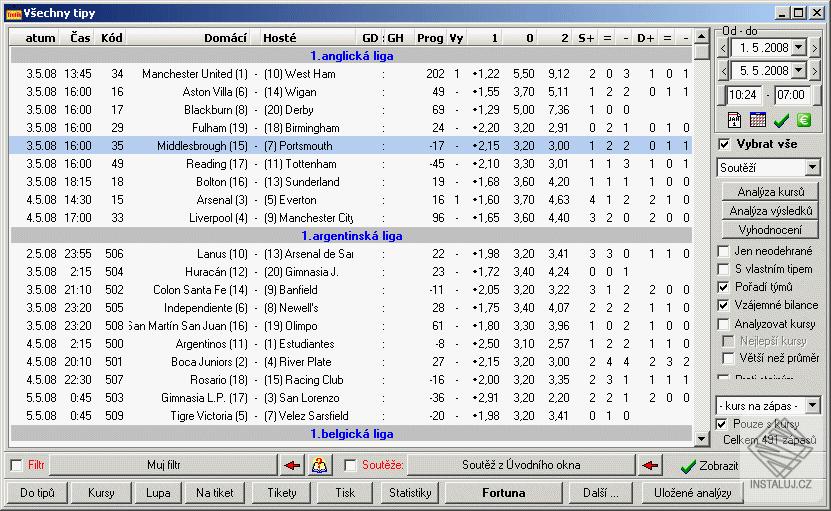
Task: Open Uložené analýzy button
Action: click(692, 493)
